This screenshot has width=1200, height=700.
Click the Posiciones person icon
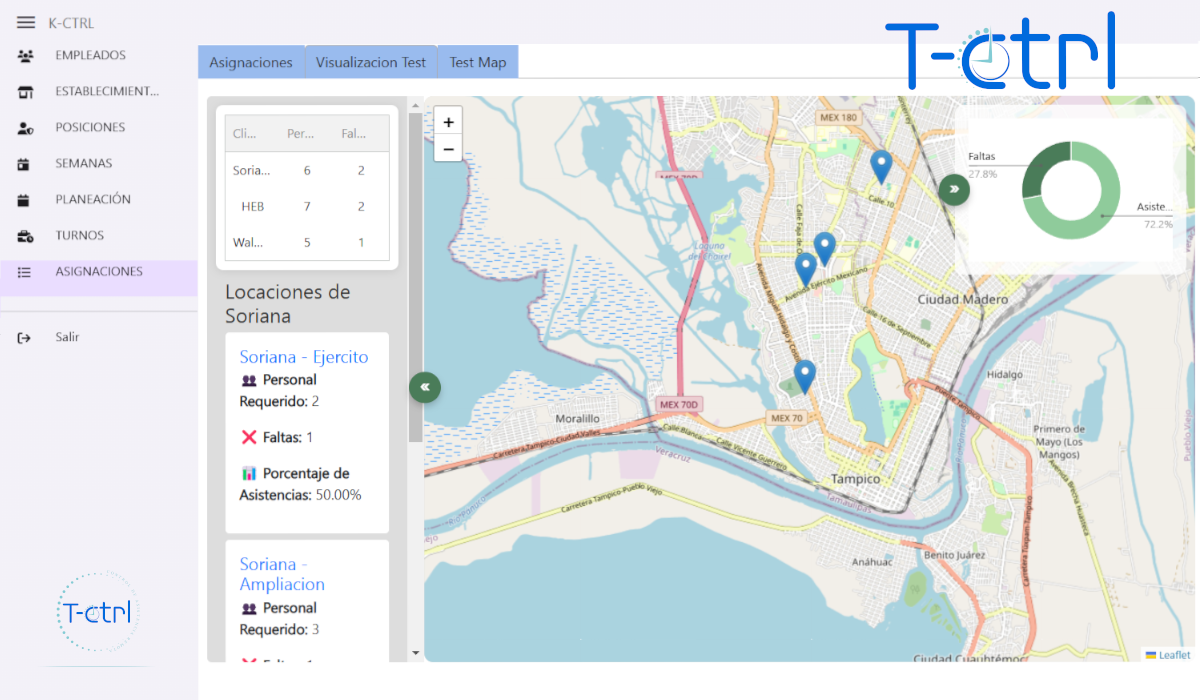pos(26,128)
